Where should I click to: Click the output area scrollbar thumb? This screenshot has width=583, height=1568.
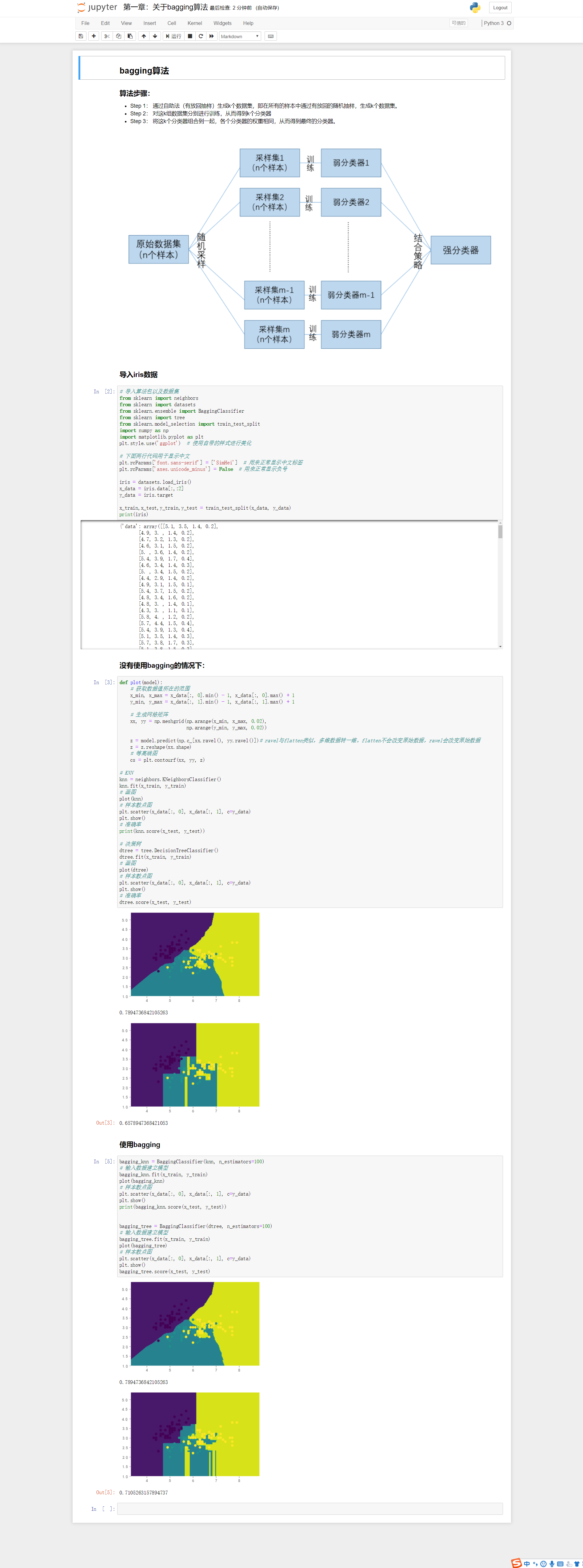500,532
